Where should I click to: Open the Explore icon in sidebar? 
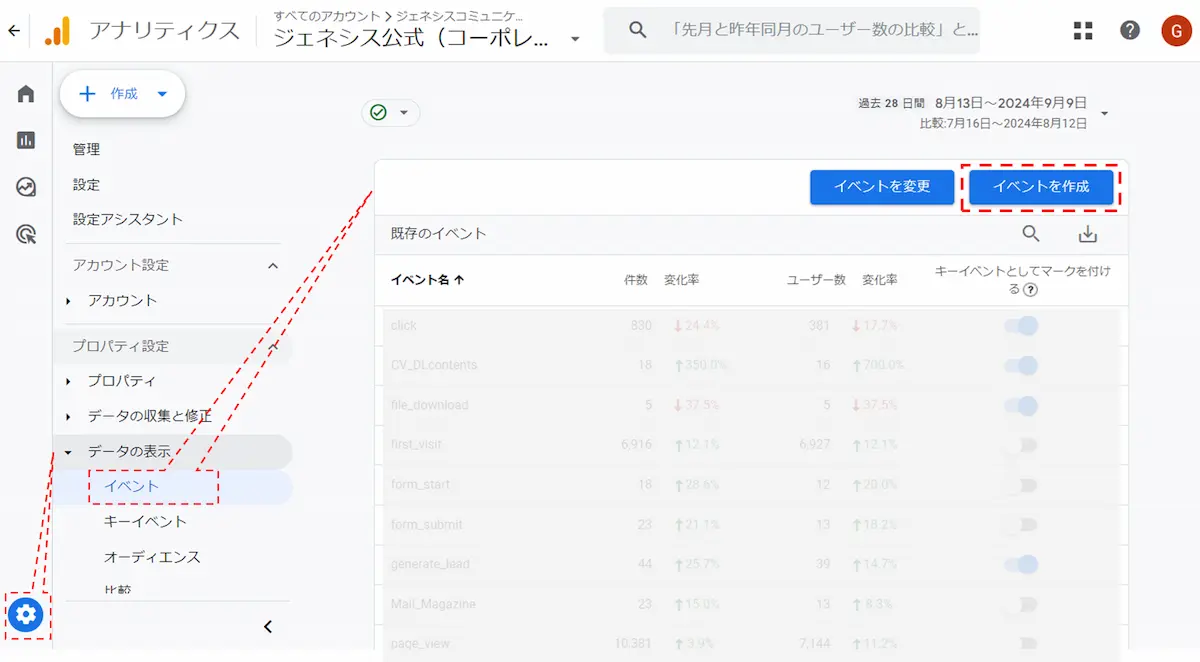coord(26,187)
